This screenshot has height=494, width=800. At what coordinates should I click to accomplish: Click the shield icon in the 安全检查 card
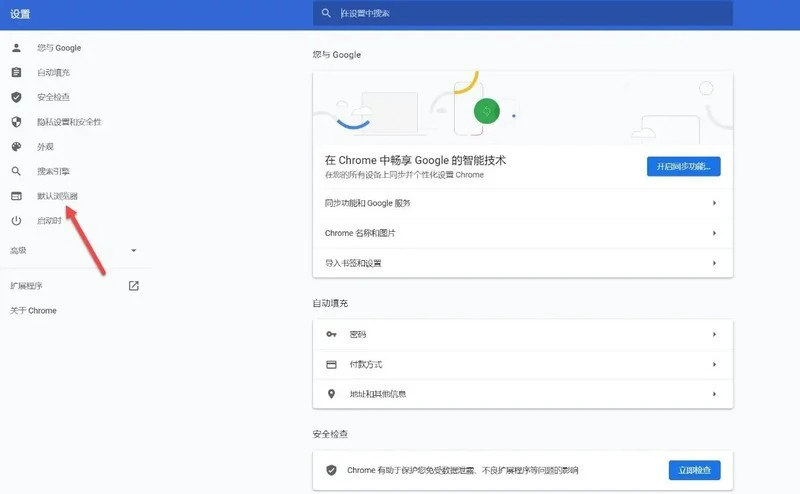pos(331,470)
